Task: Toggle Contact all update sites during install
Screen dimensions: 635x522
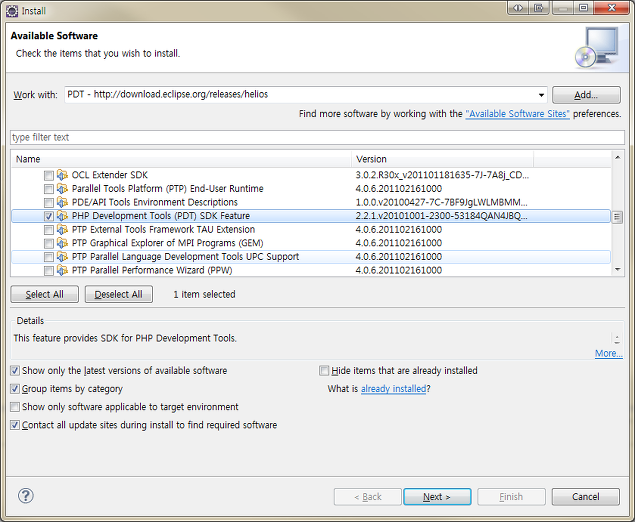Action: click(15, 425)
